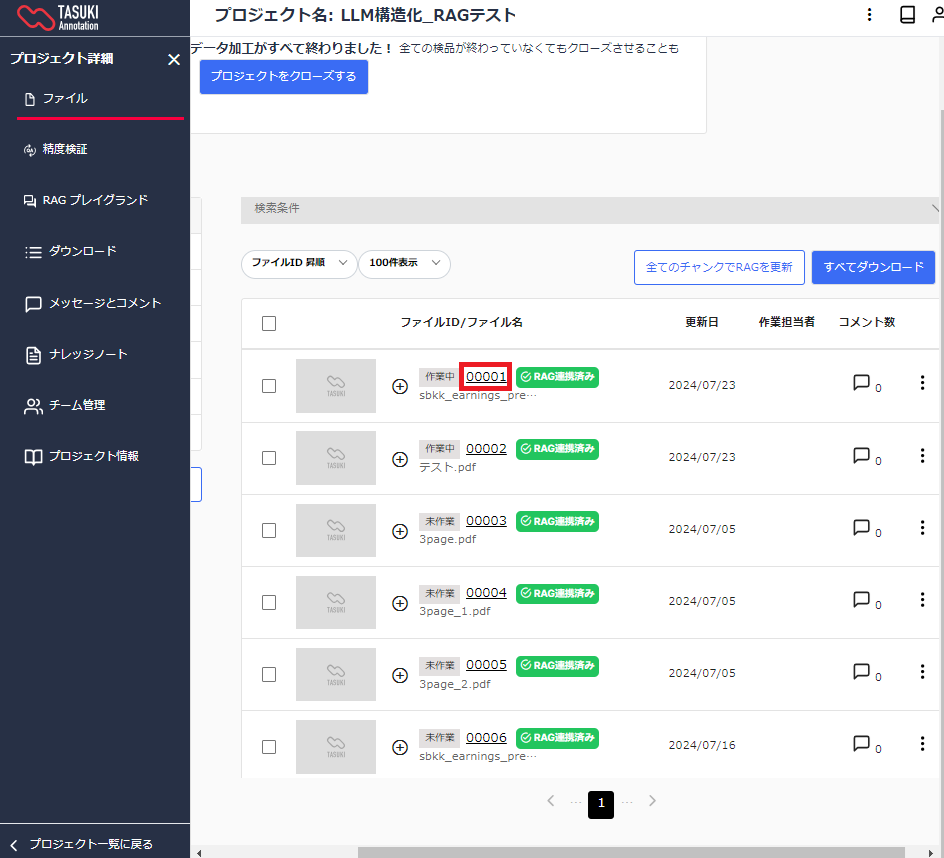The image size is (944, 858).
Task: Open file ID link 00002
Action: [486, 449]
